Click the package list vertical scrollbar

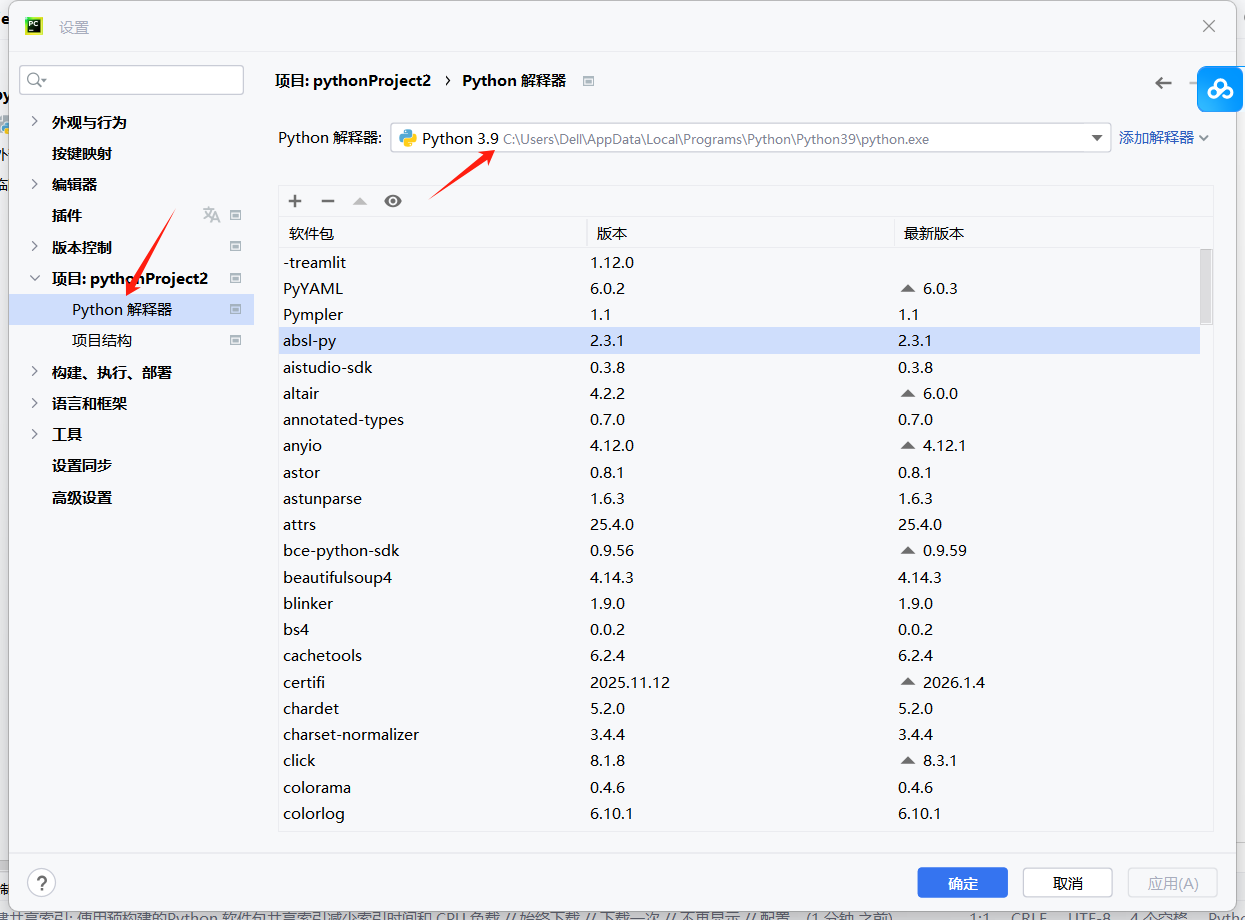[x=1206, y=287]
